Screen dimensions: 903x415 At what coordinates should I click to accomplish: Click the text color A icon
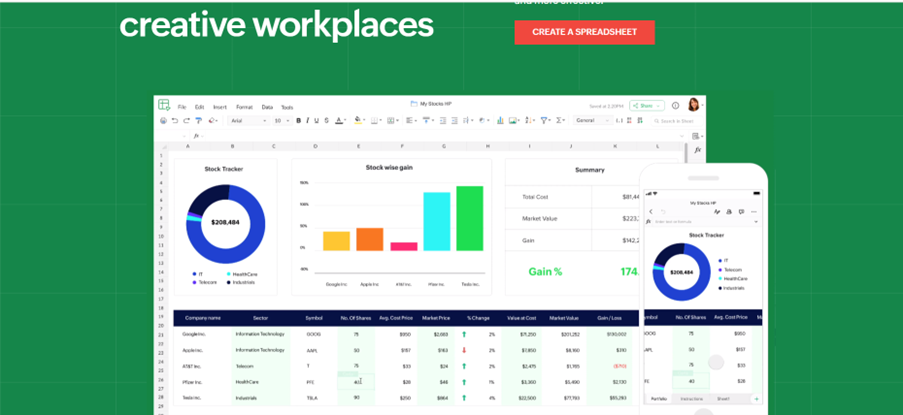pyautogui.click(x=339, y=120)
